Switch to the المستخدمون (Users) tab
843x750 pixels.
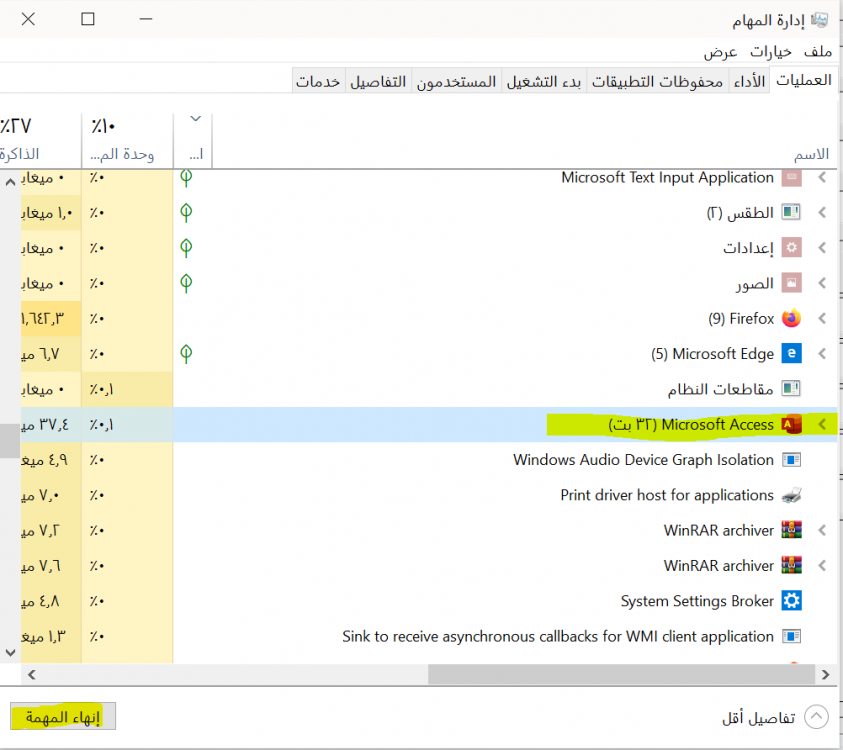pyautogui.click(x=456, y=81)
